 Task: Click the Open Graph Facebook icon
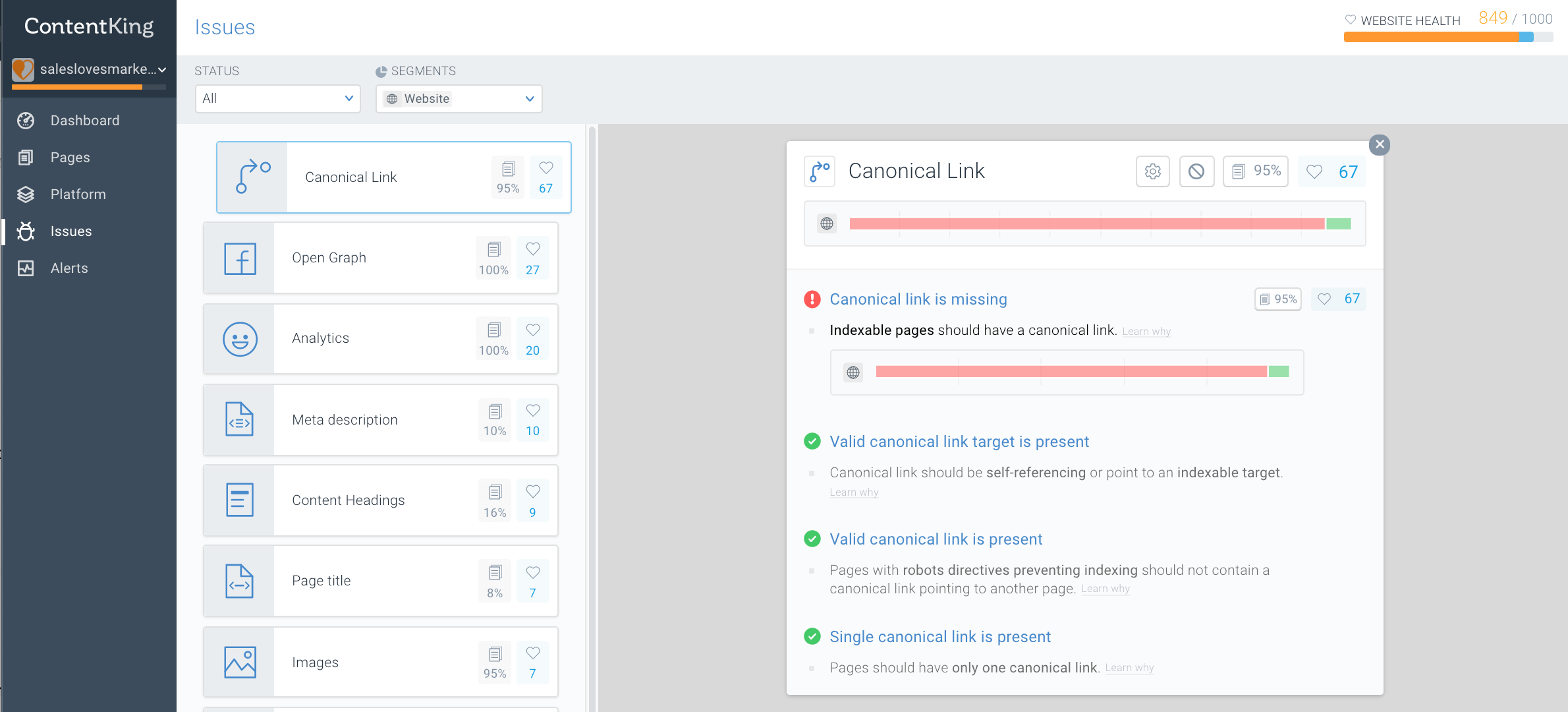[240, 258]
